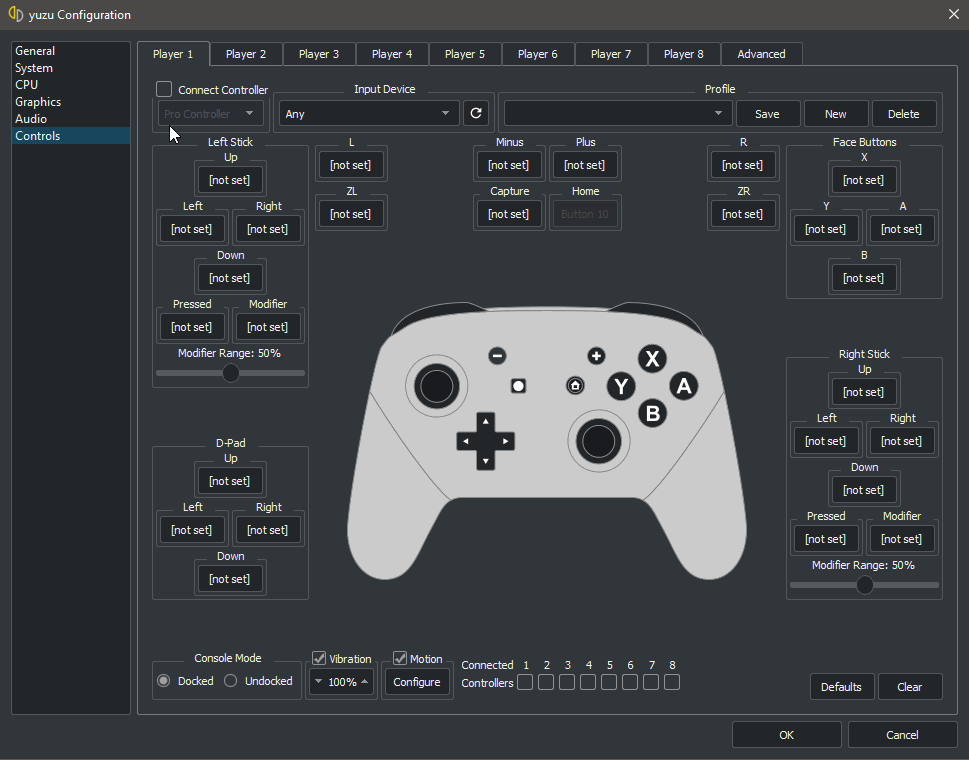Select General in the sidebar
Viewport: 969px width, 760px height.
point(71,51)
